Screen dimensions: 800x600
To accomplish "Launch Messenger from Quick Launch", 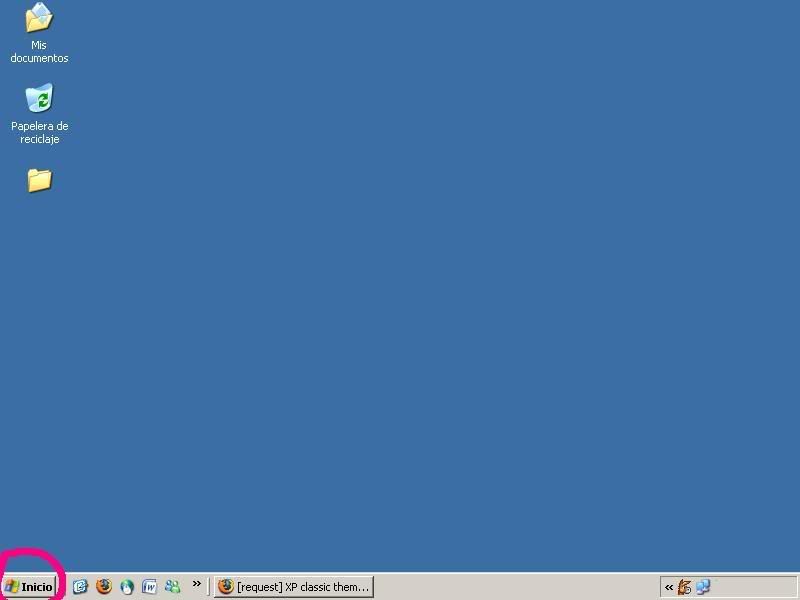I will point(172,587).
